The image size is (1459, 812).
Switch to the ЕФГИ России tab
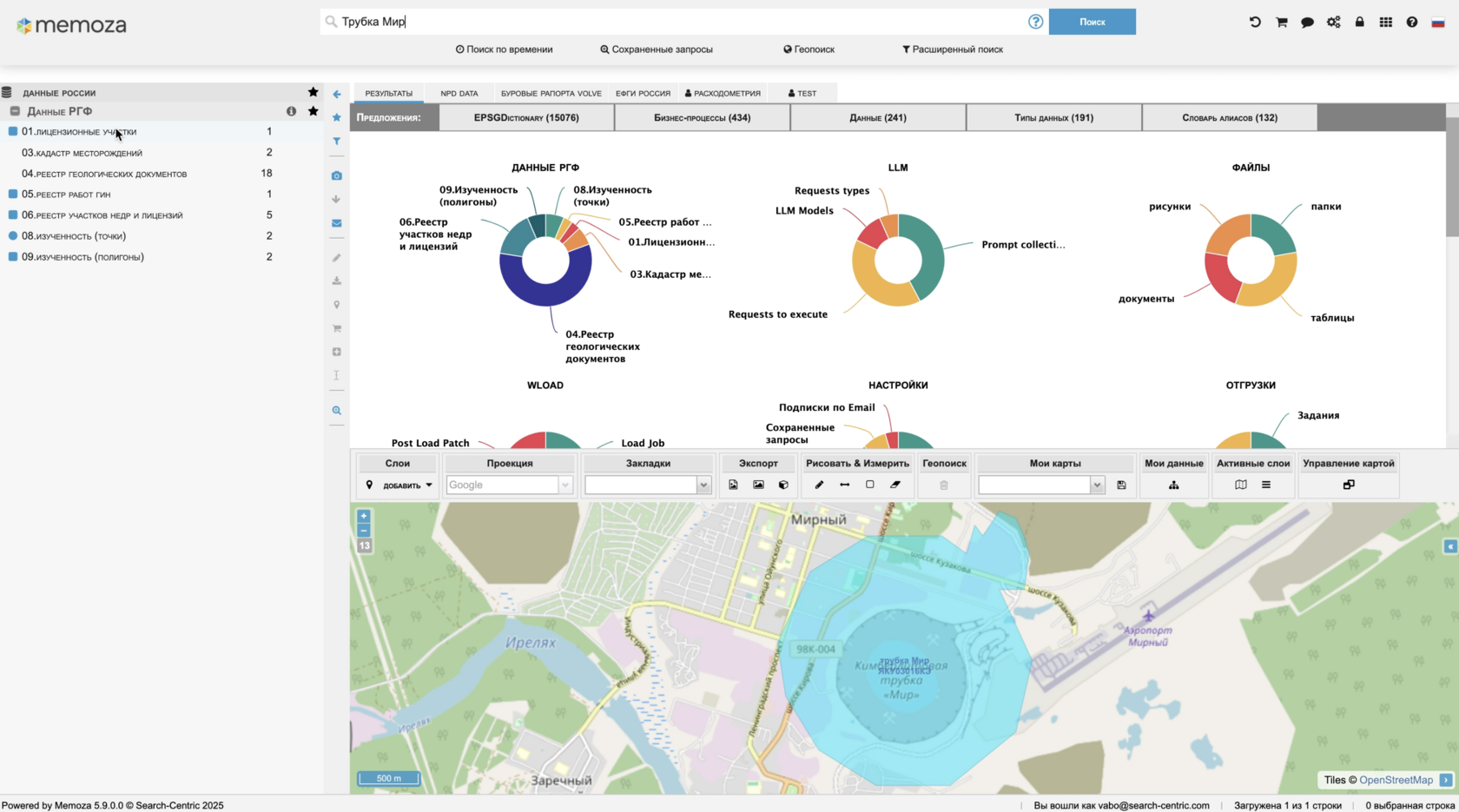pos(643,93)
